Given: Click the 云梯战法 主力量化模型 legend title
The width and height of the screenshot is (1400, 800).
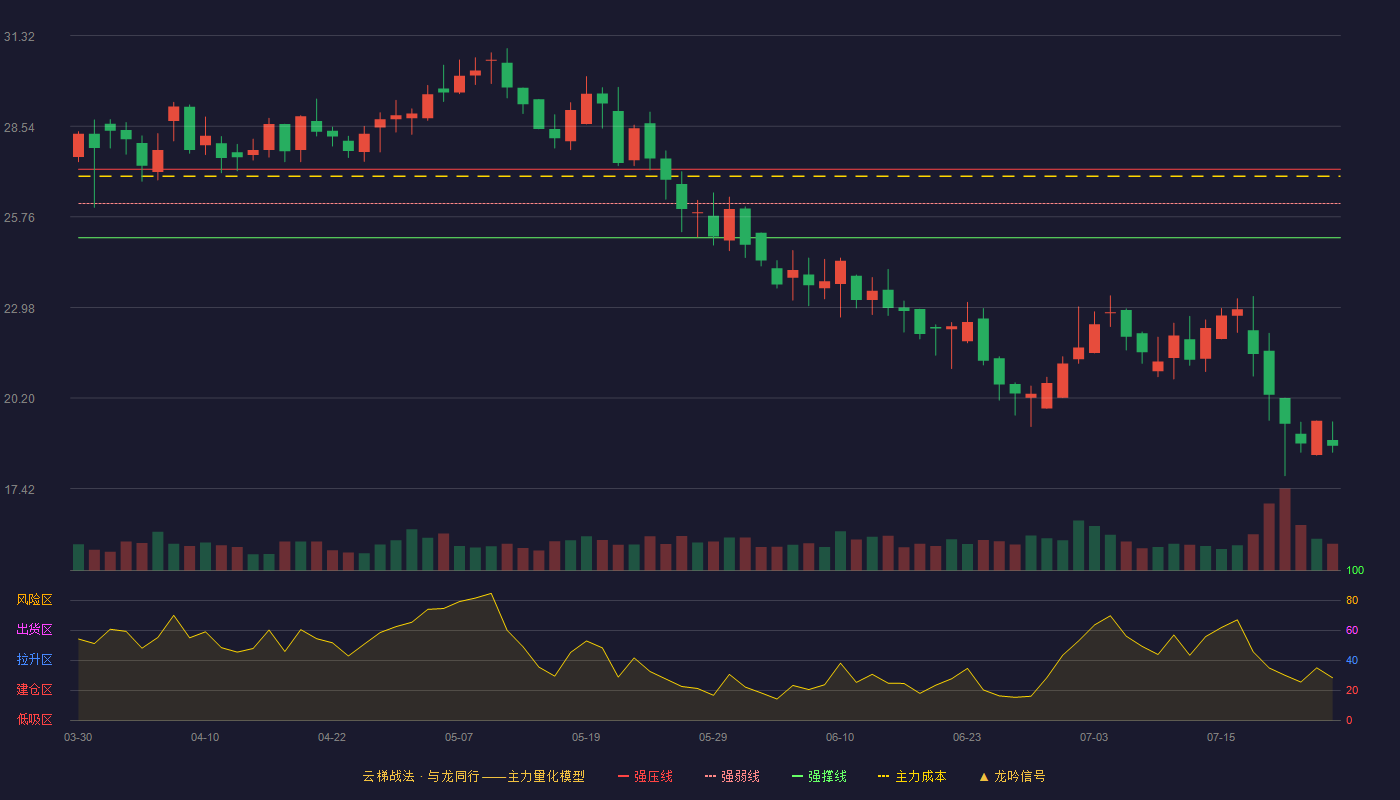Looking at the screenshot, I should tap(474, 776).
